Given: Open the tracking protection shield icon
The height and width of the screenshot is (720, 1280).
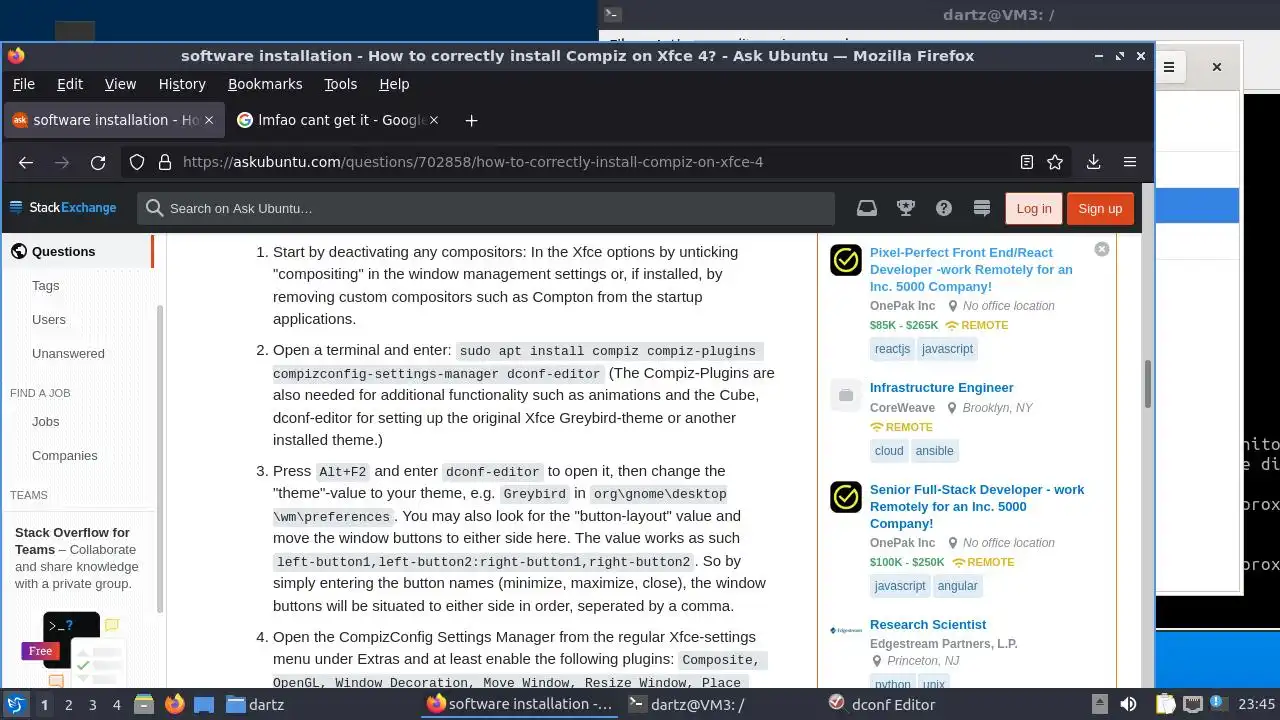Looking at the screenshot, I should pyautogui.click(x=138, y=162).
